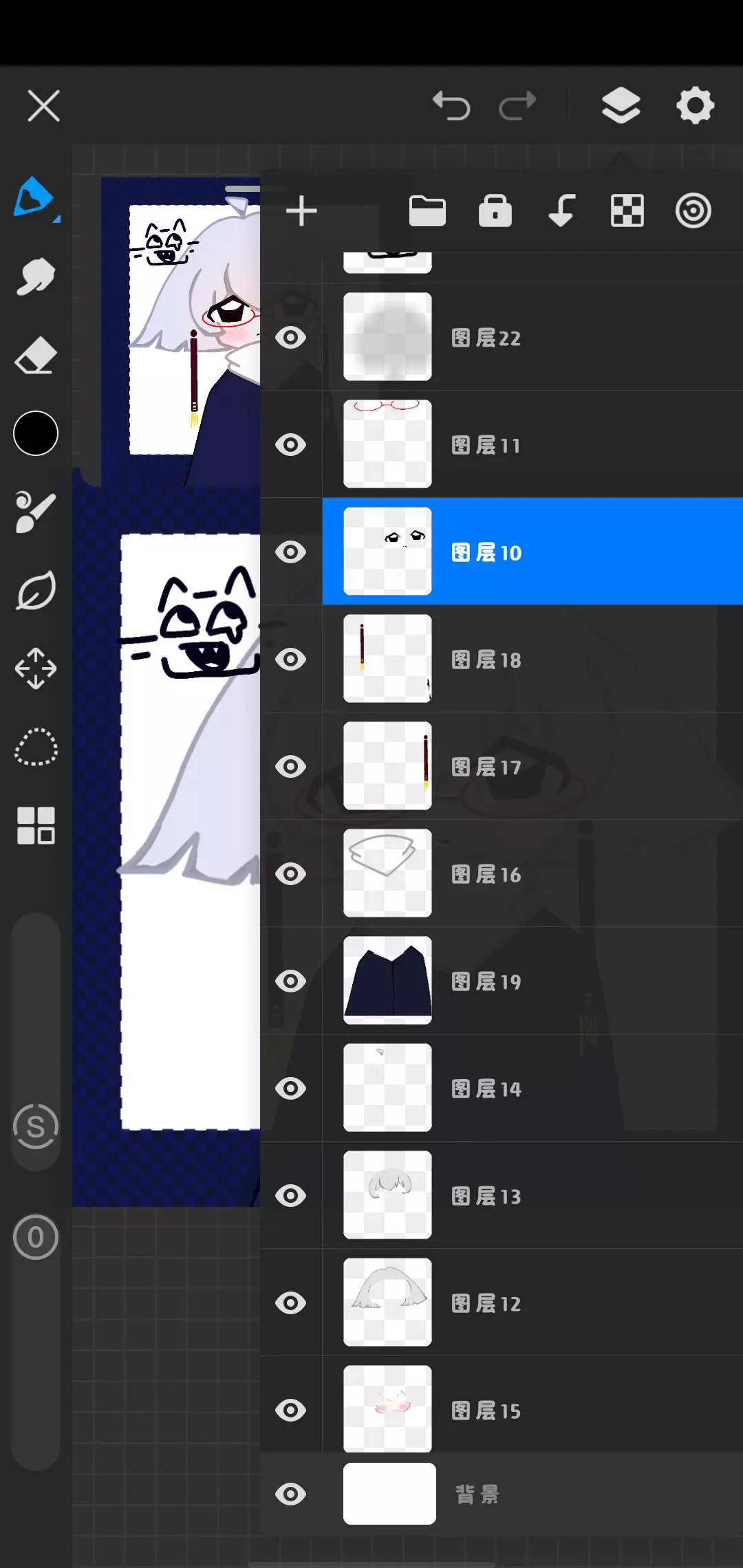The height and width of the screenshot is (1568, 743).
Task: Hide layer 图层14
Action: click(x=291, y=1089)
